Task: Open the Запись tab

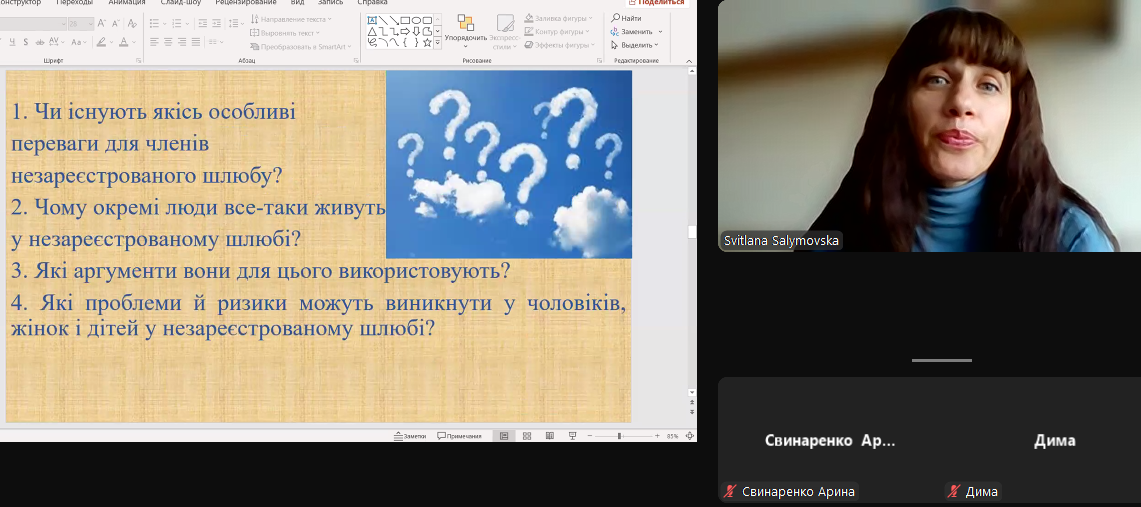Action: click(x=330, y=2)
